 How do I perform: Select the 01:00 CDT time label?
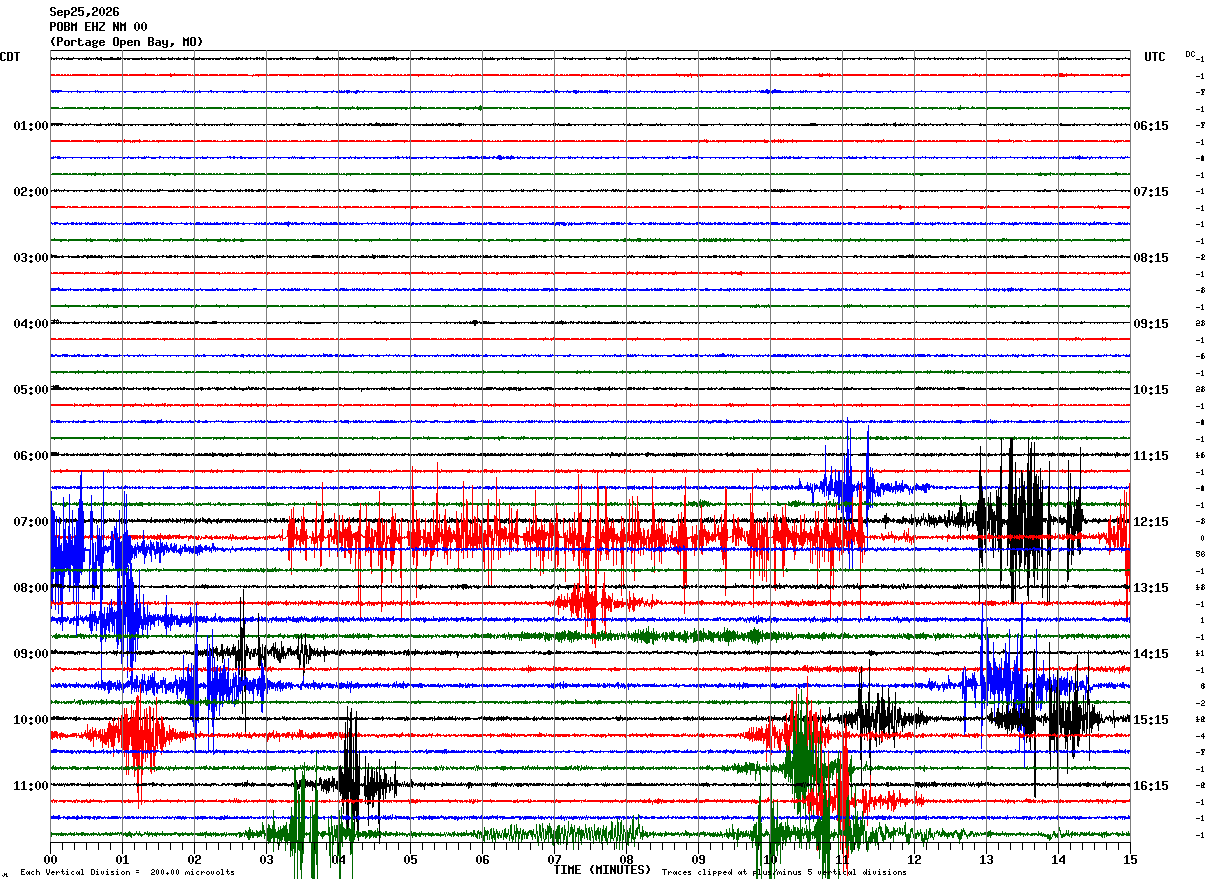(31, 126)
